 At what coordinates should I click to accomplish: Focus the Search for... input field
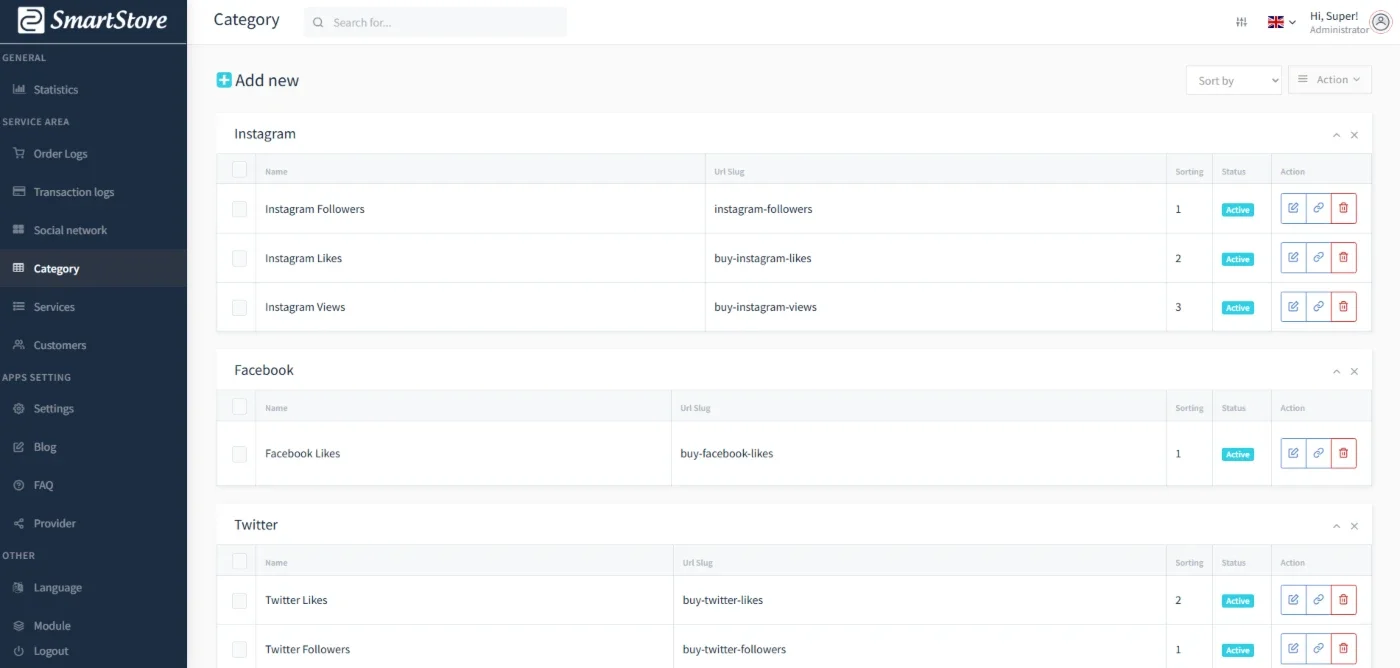435,22
